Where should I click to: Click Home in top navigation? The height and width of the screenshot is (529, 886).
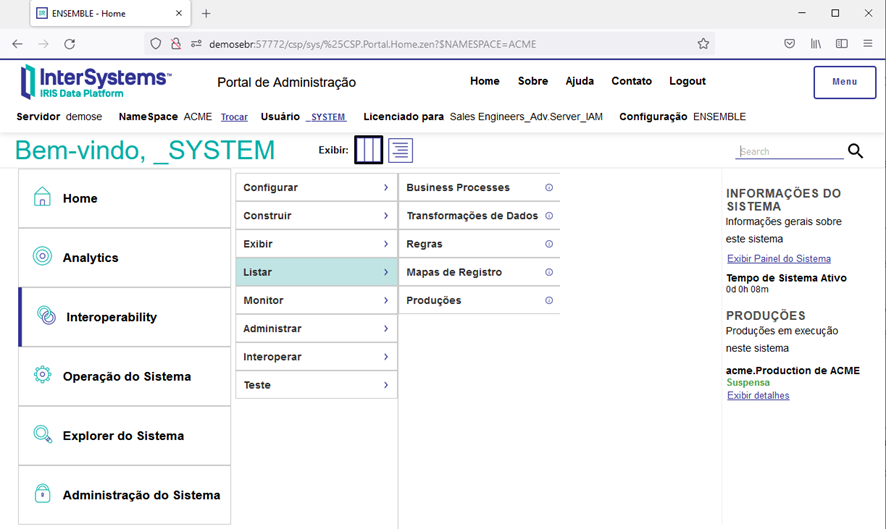click(x=485, y=81)
